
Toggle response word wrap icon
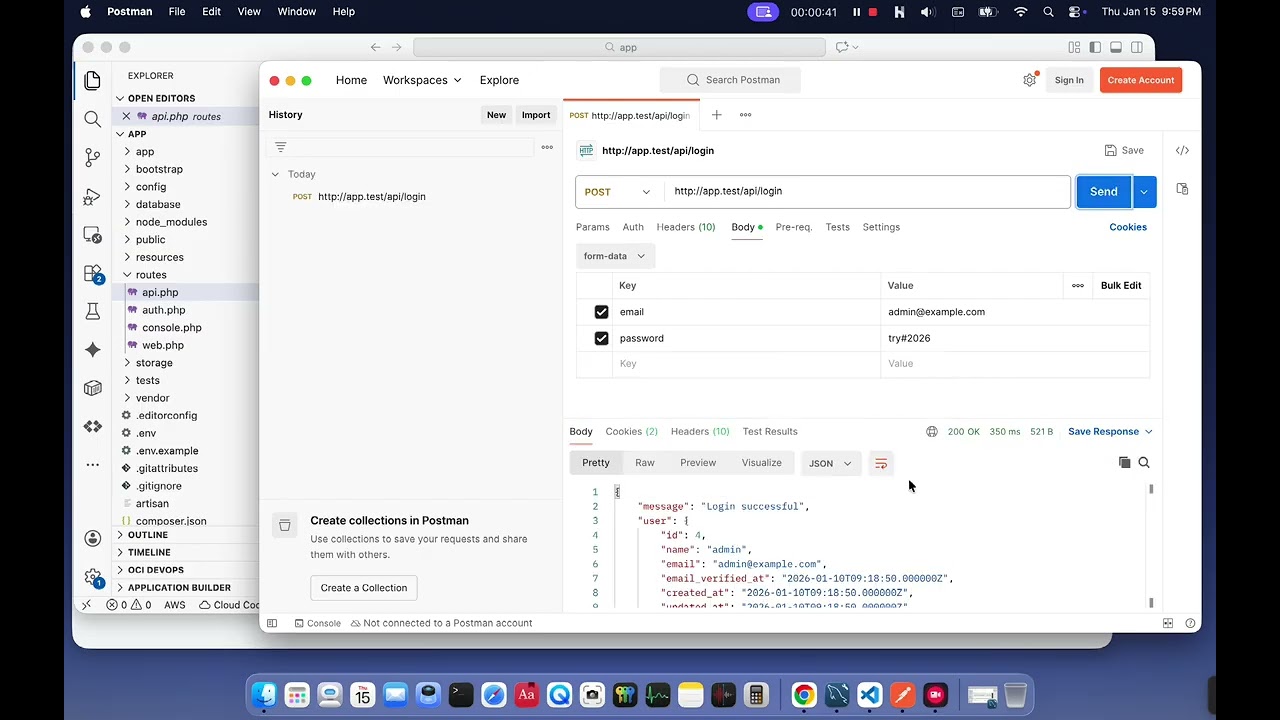coord(881,463)
